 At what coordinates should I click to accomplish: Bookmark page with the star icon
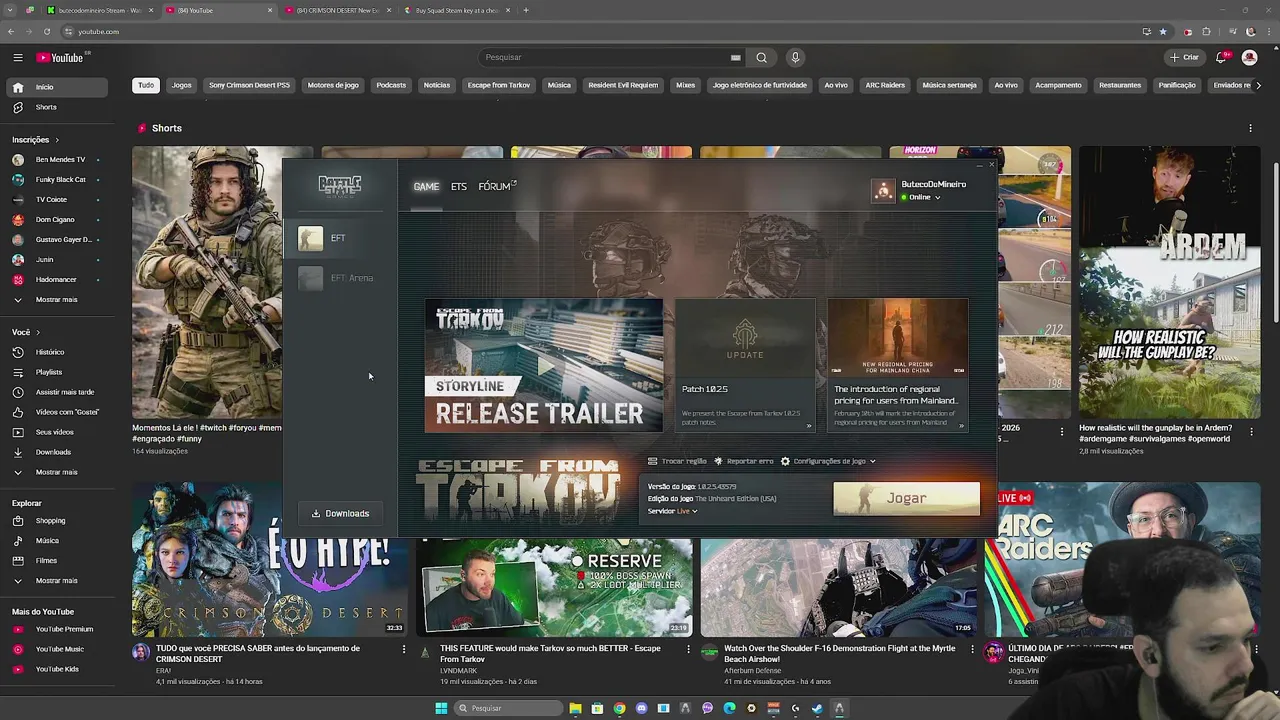1163,31
